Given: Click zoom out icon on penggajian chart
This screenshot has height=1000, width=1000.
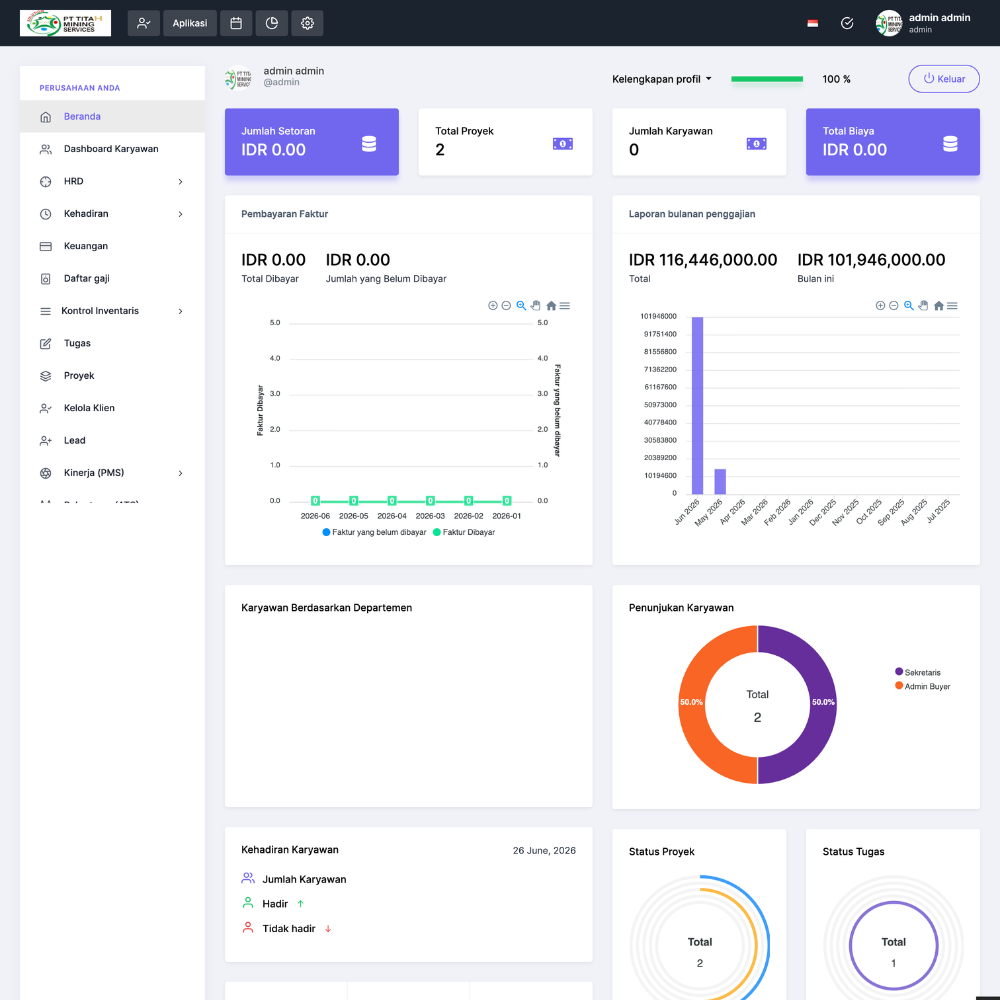Looking at the screenshot, I should tap(894, 305).
